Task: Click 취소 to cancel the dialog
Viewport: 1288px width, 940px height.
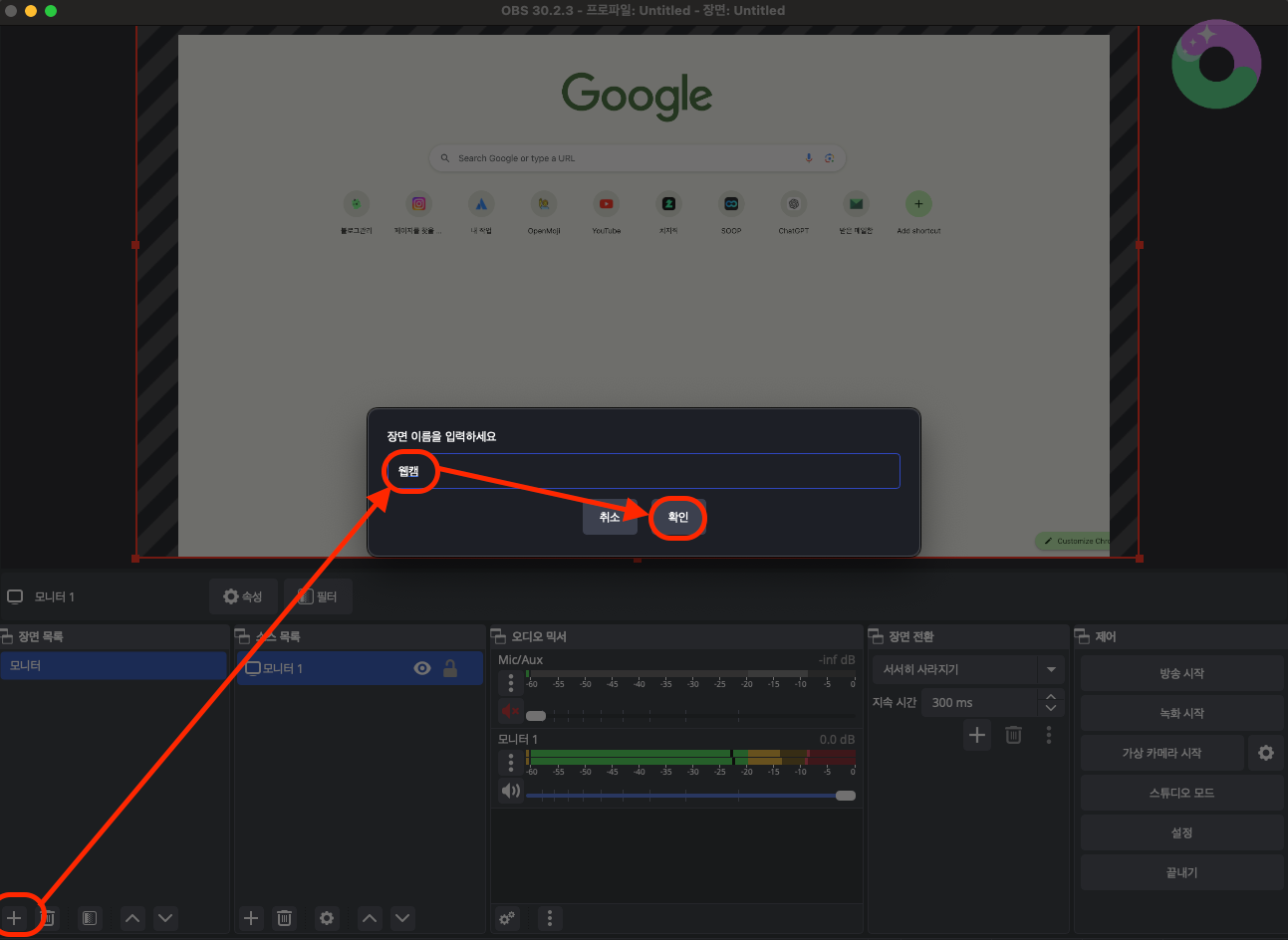Action: pyautogui.click(x=610, y=517)
